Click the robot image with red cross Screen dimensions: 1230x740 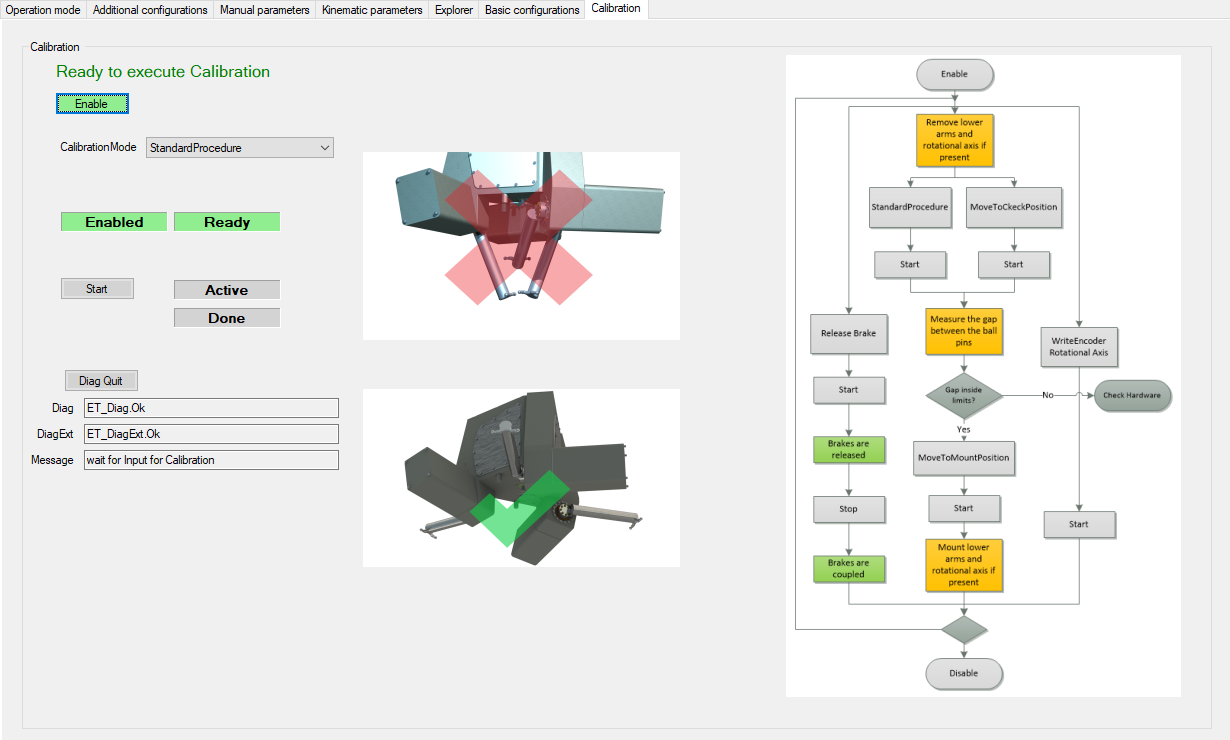521,246
